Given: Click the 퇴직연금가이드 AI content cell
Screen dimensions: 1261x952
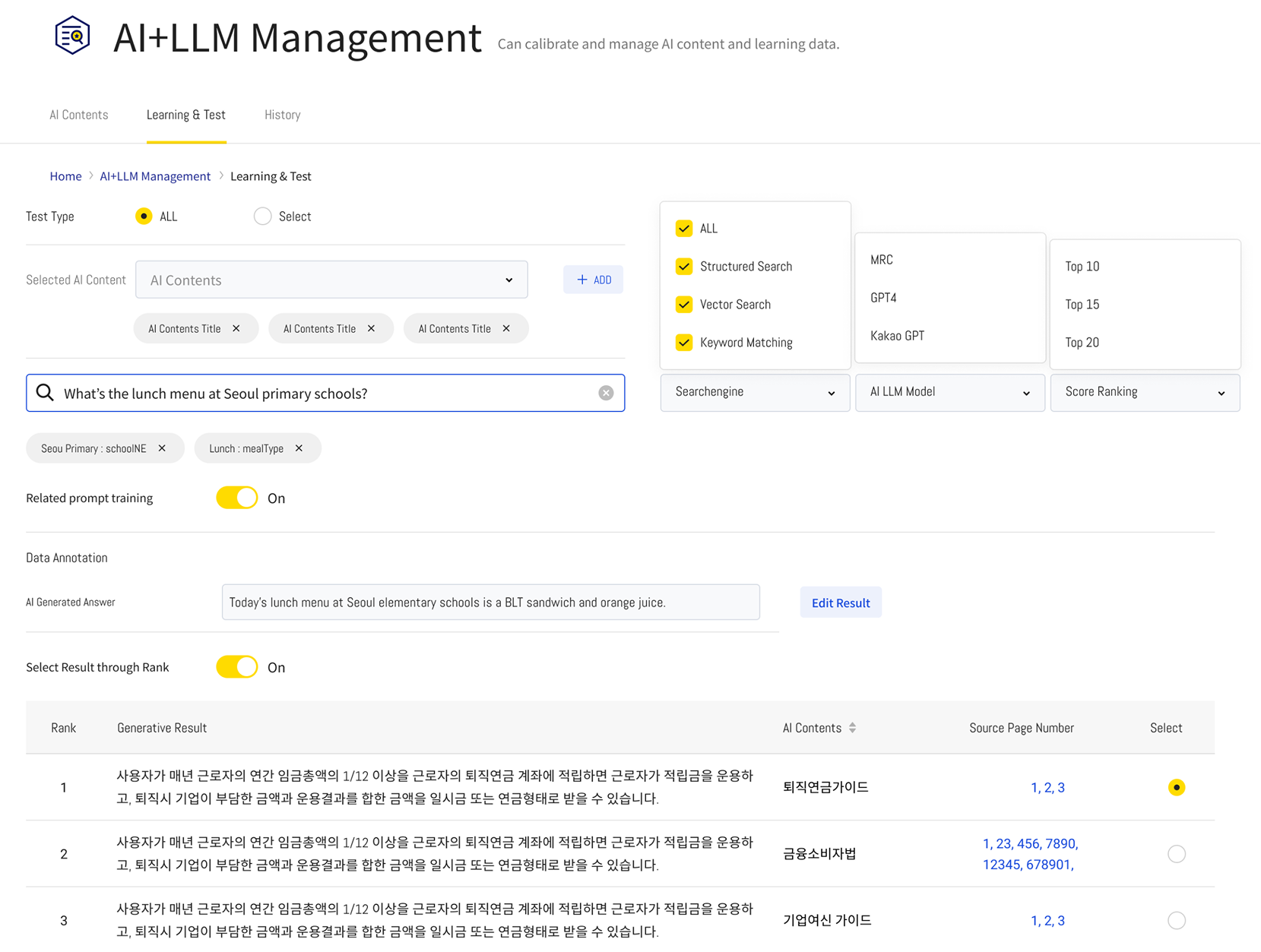Looking at the screenshot, I should coord(825,787).
